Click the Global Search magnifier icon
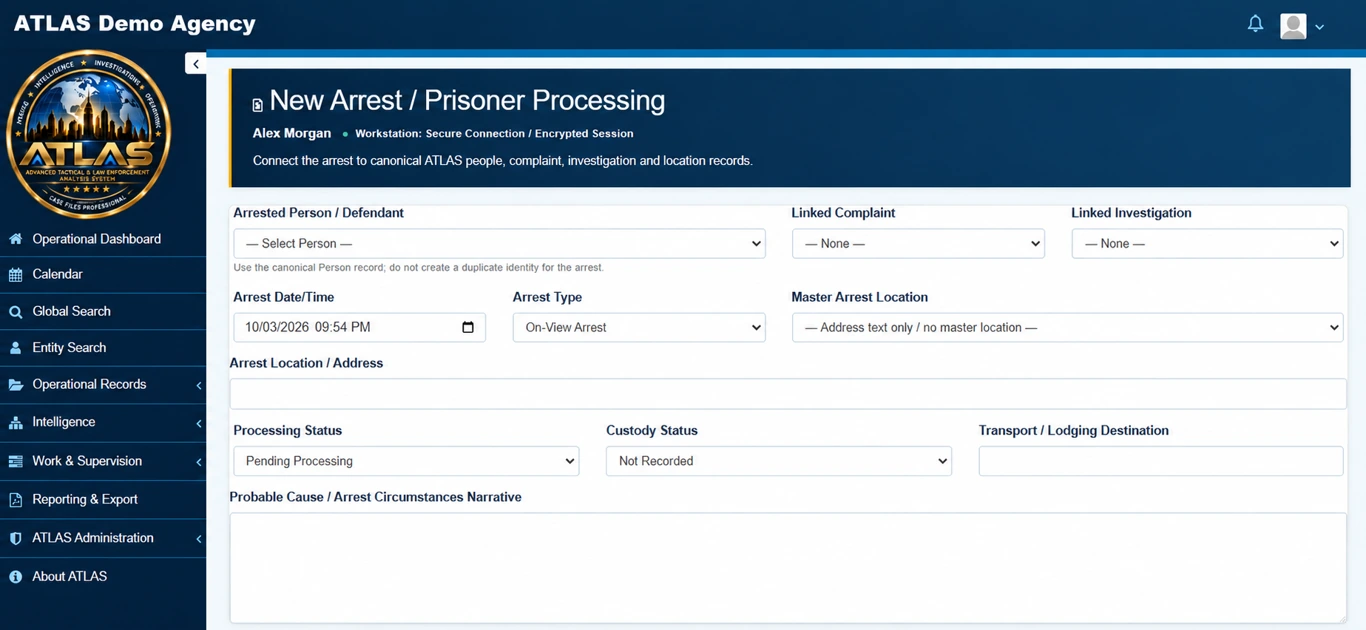 [x=16, y=312]
